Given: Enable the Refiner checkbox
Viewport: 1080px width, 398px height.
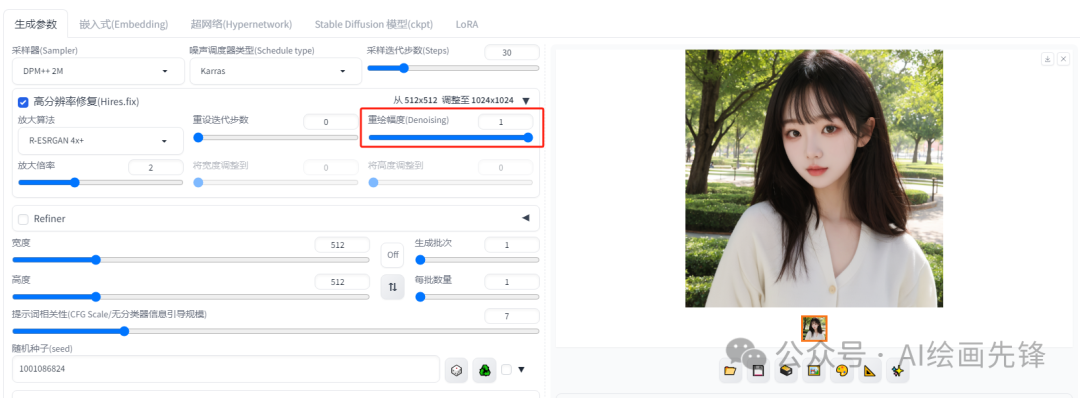Looking at the screenshot, I should (x=23, y=219).
